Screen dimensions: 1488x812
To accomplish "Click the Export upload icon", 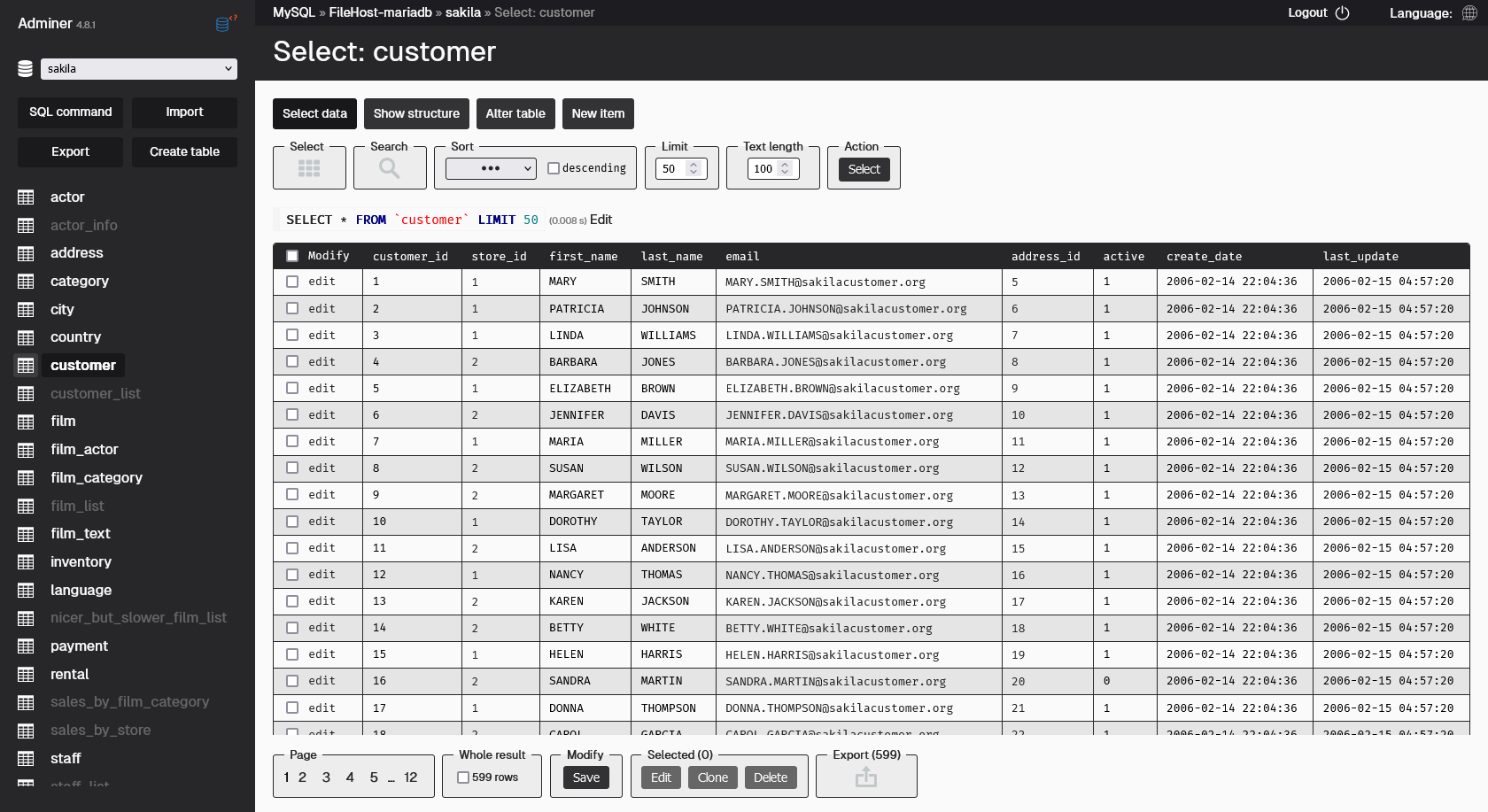I will [x=865, y=777].
